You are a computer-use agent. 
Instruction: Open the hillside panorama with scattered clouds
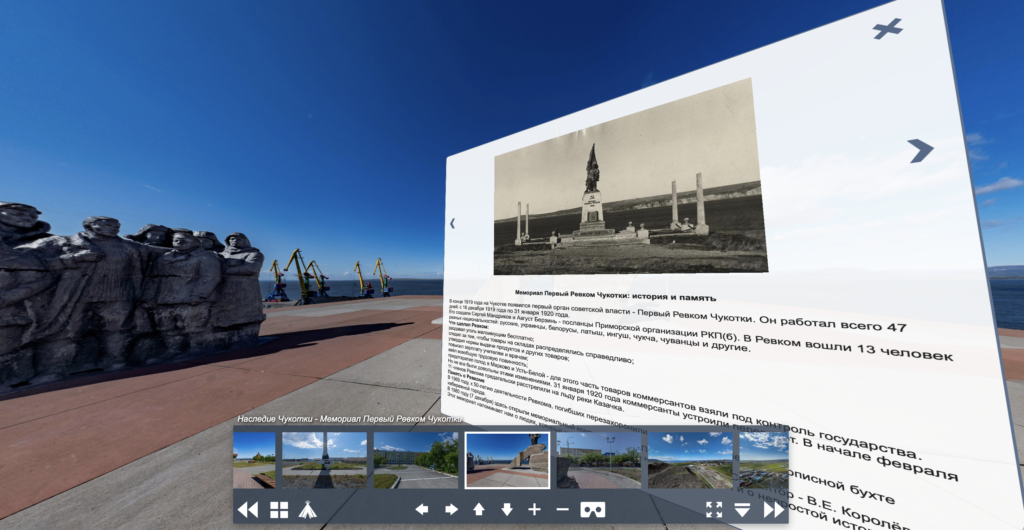(x=690, y=460)
